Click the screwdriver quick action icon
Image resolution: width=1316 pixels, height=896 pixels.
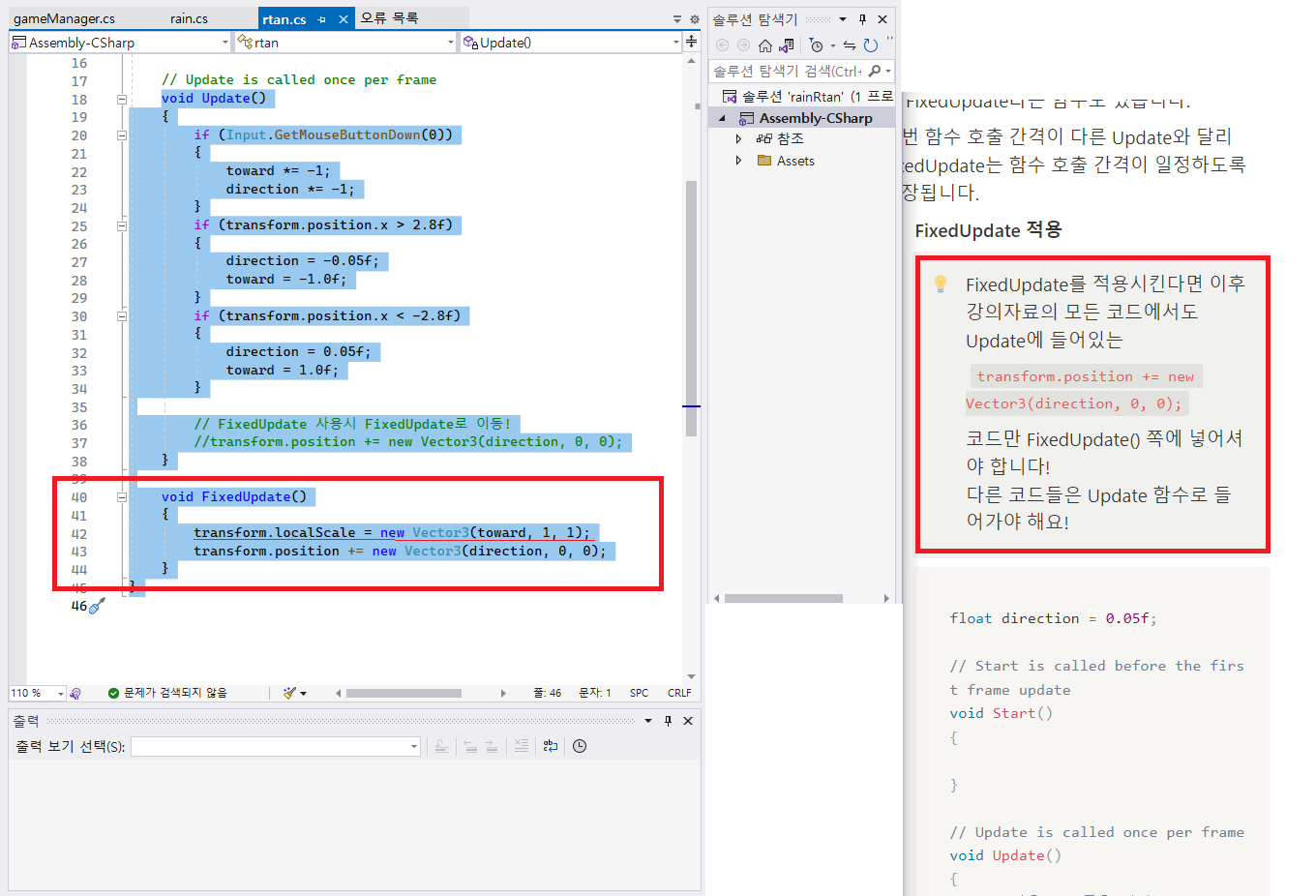97,606
